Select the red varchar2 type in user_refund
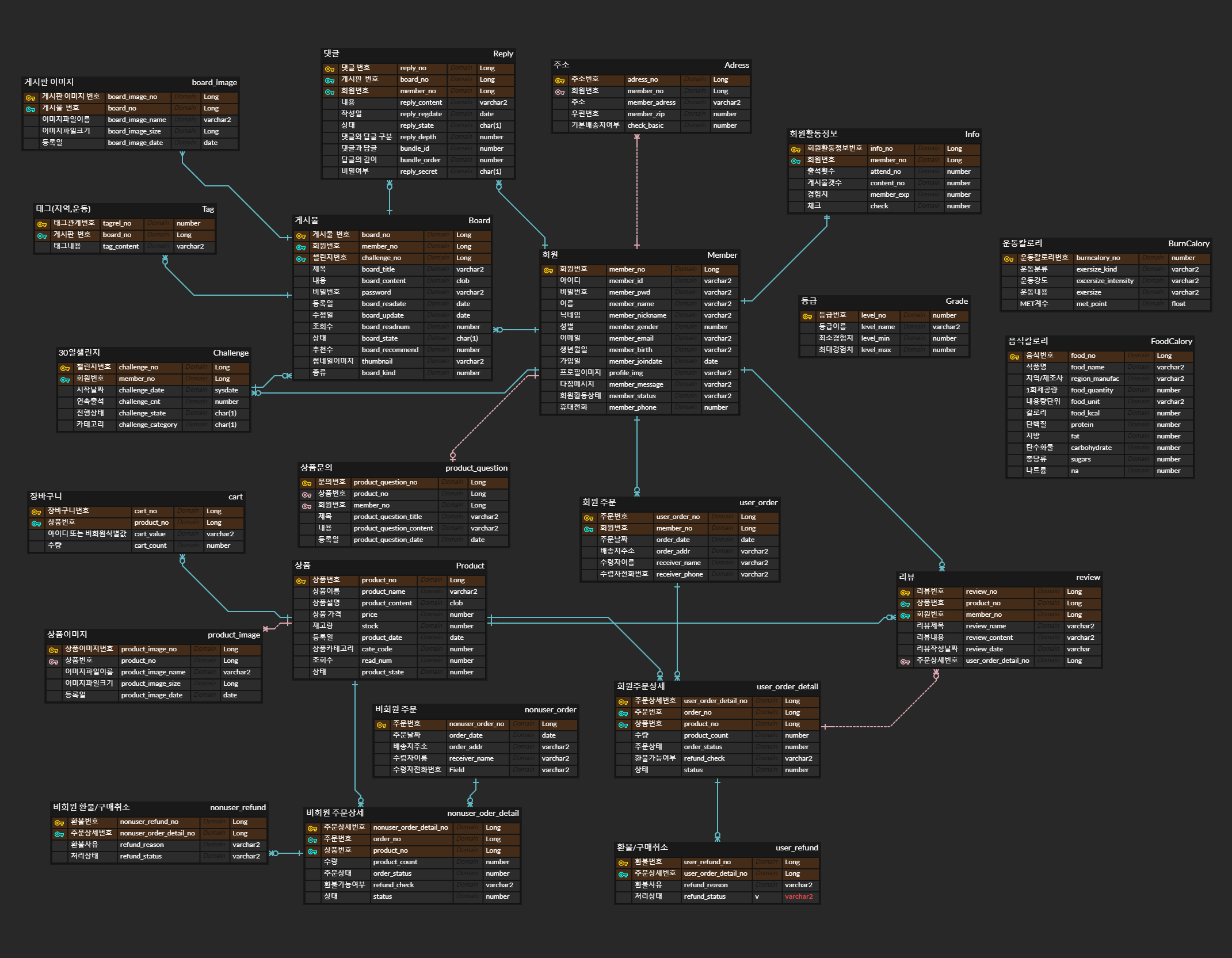This screenshot has height=958, width=1232. pos(799,896)
